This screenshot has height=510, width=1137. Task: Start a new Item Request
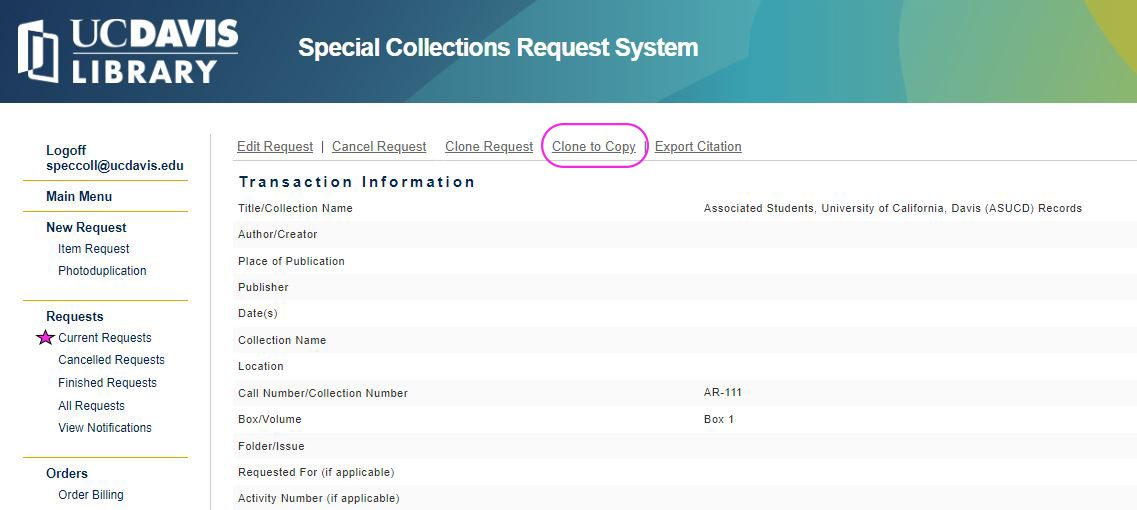[94, 249]
